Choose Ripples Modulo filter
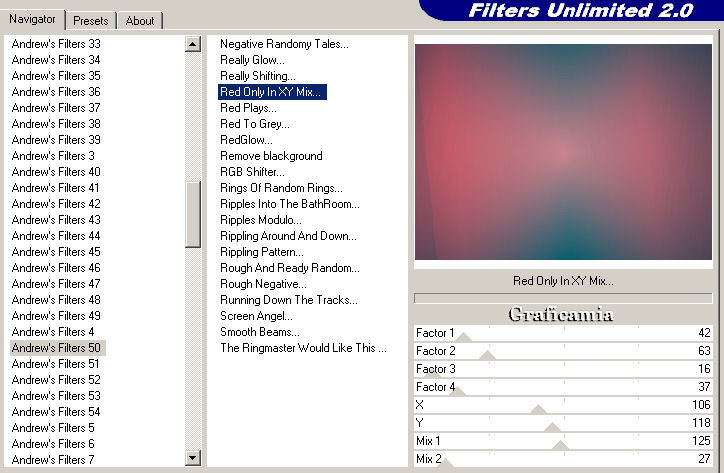 point(260,220)
